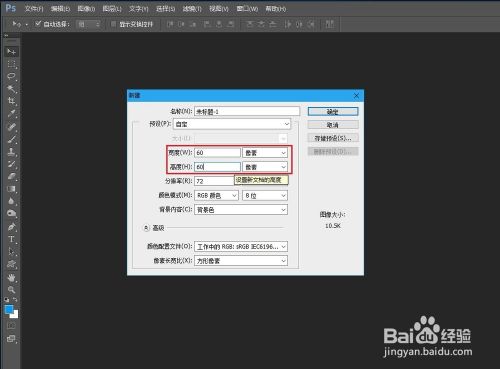Open the 视图(V) menu
The width and height of the screenshot is (500, 369).
(x=219, y=9)
